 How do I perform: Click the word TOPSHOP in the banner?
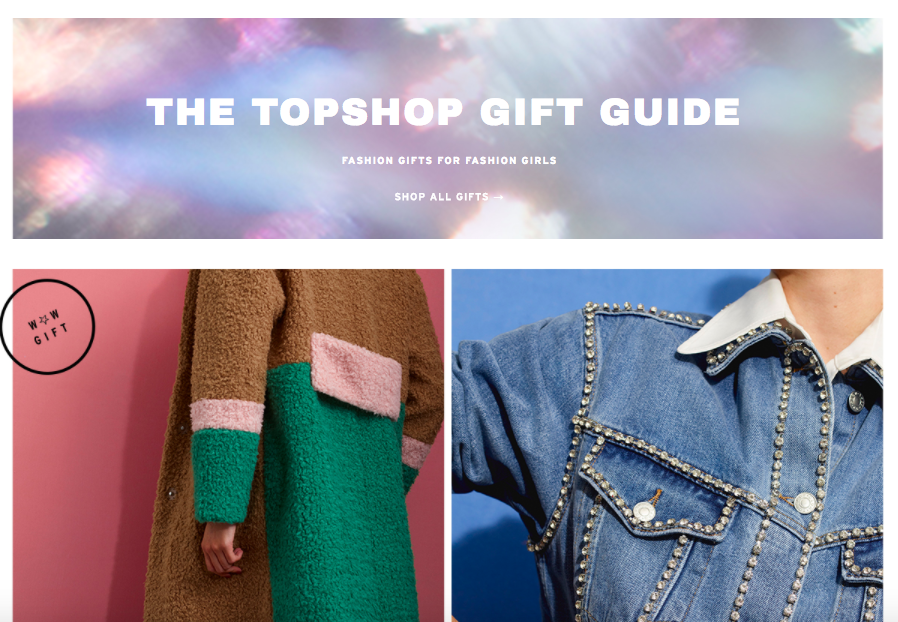coord(357,112)
